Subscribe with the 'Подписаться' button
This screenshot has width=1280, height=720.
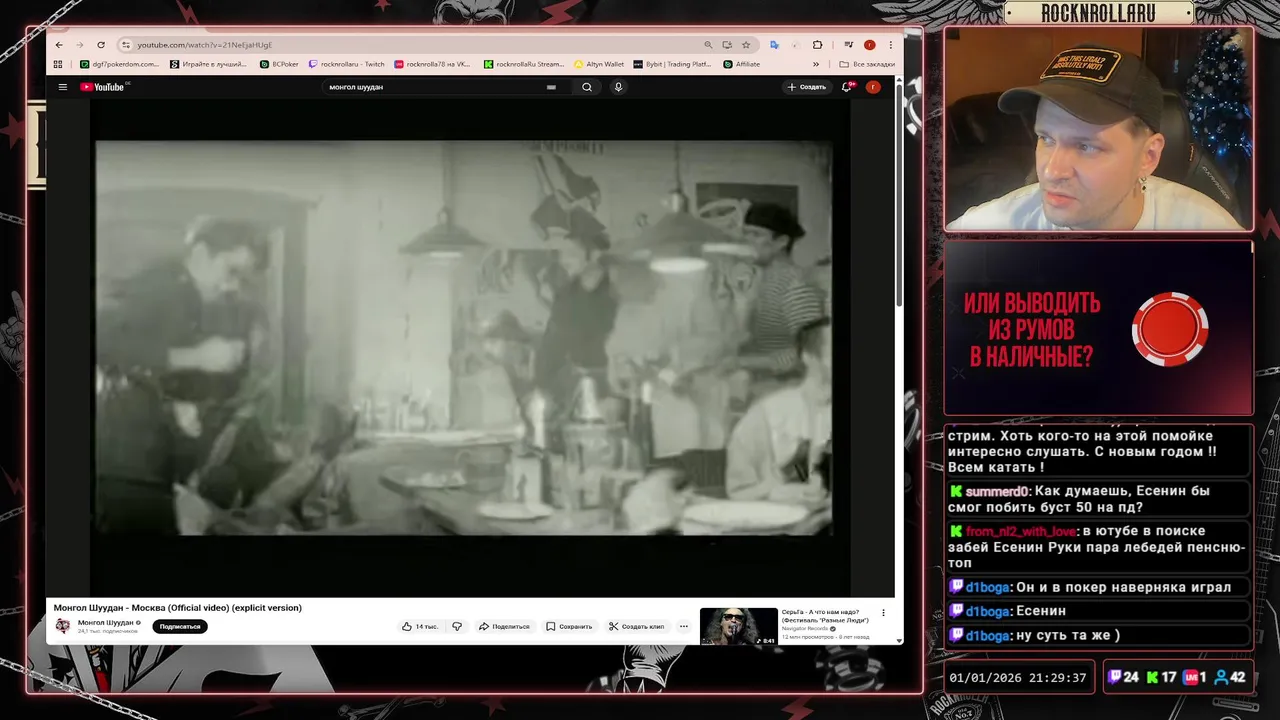pyautogui.click(x=180, y=626)
